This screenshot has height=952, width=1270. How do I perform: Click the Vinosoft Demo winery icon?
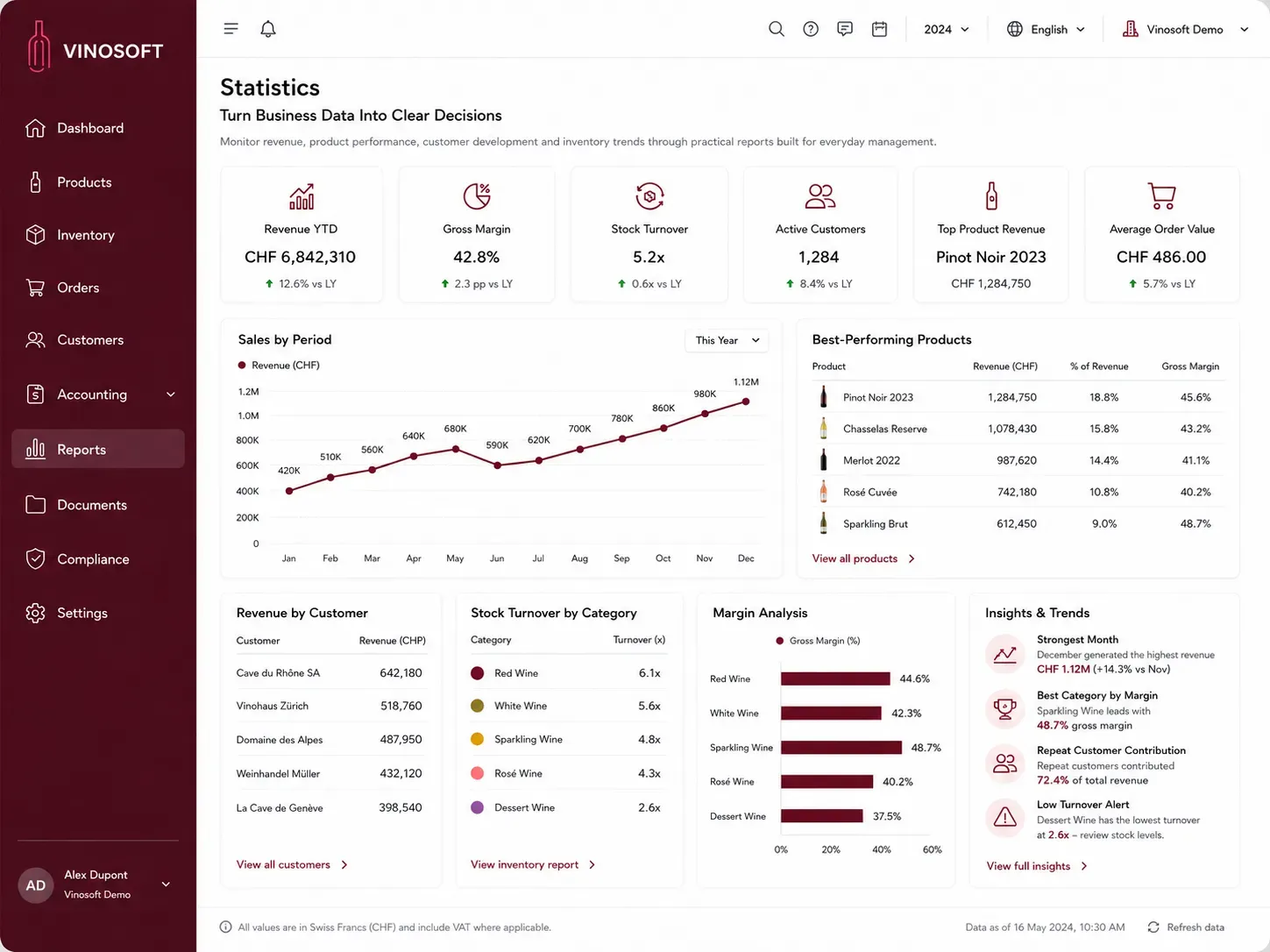[1131, 29]
